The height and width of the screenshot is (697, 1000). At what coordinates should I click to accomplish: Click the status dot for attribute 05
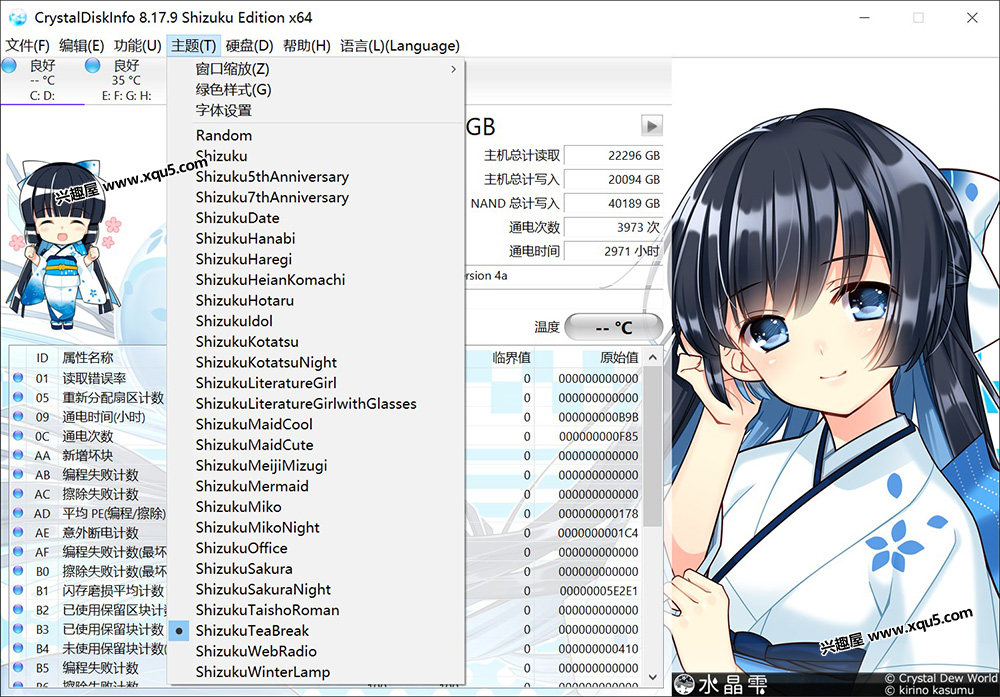pyautogui.click(x=18, y=397)
